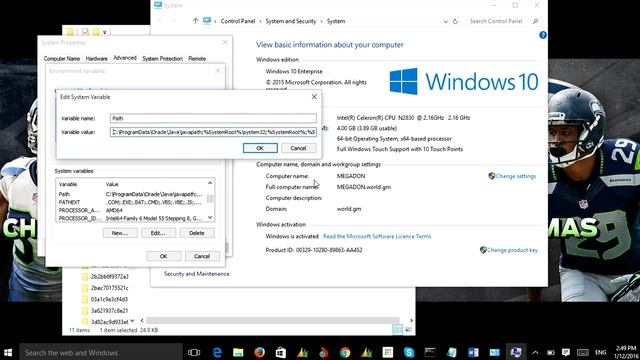Open the Action Center notifications icon
The height and width of the screenshot is (360, 640).
coord(566,352)
